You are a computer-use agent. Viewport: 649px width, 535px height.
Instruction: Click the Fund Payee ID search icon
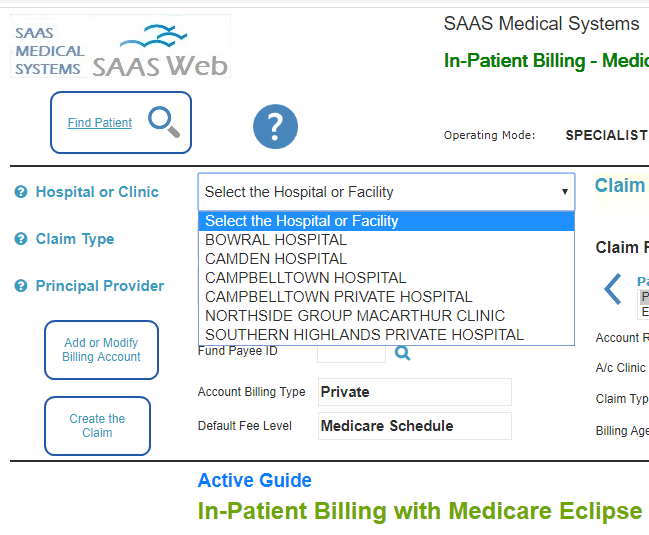point(402,353)
